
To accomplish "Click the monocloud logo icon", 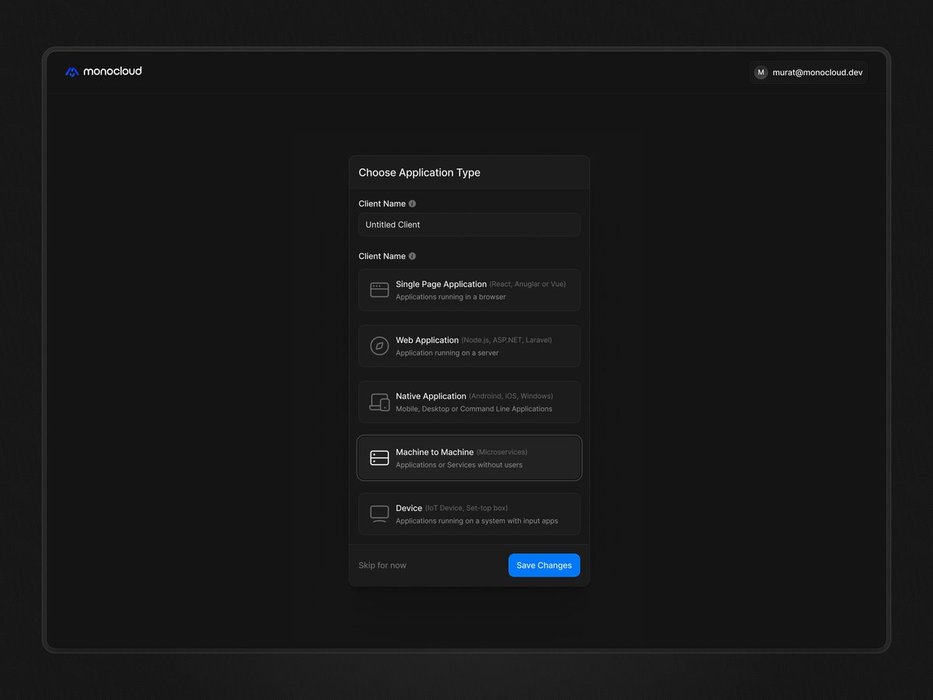I will [x=72, y=72].
